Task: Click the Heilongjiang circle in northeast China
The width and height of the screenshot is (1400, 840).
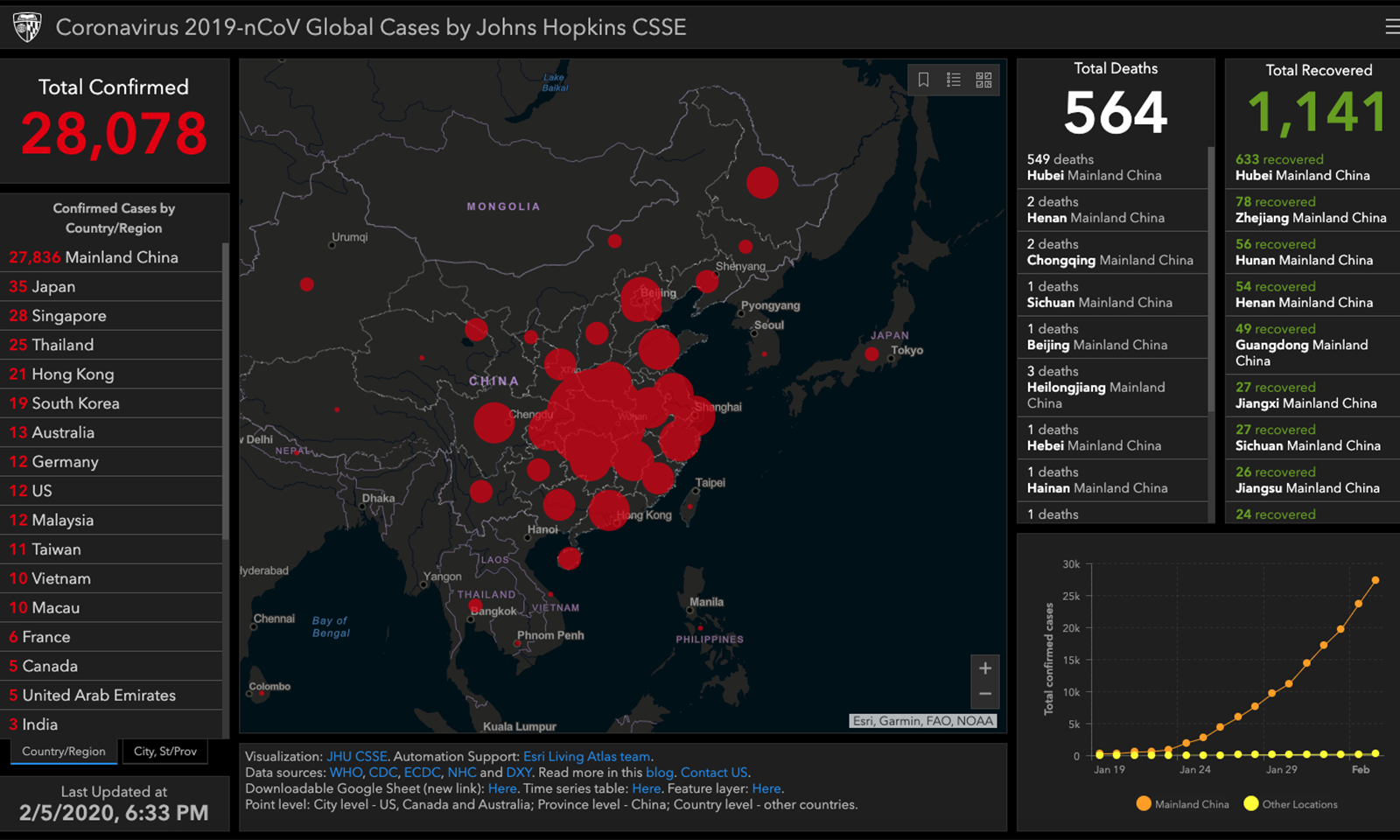Action: click(762, 183)
